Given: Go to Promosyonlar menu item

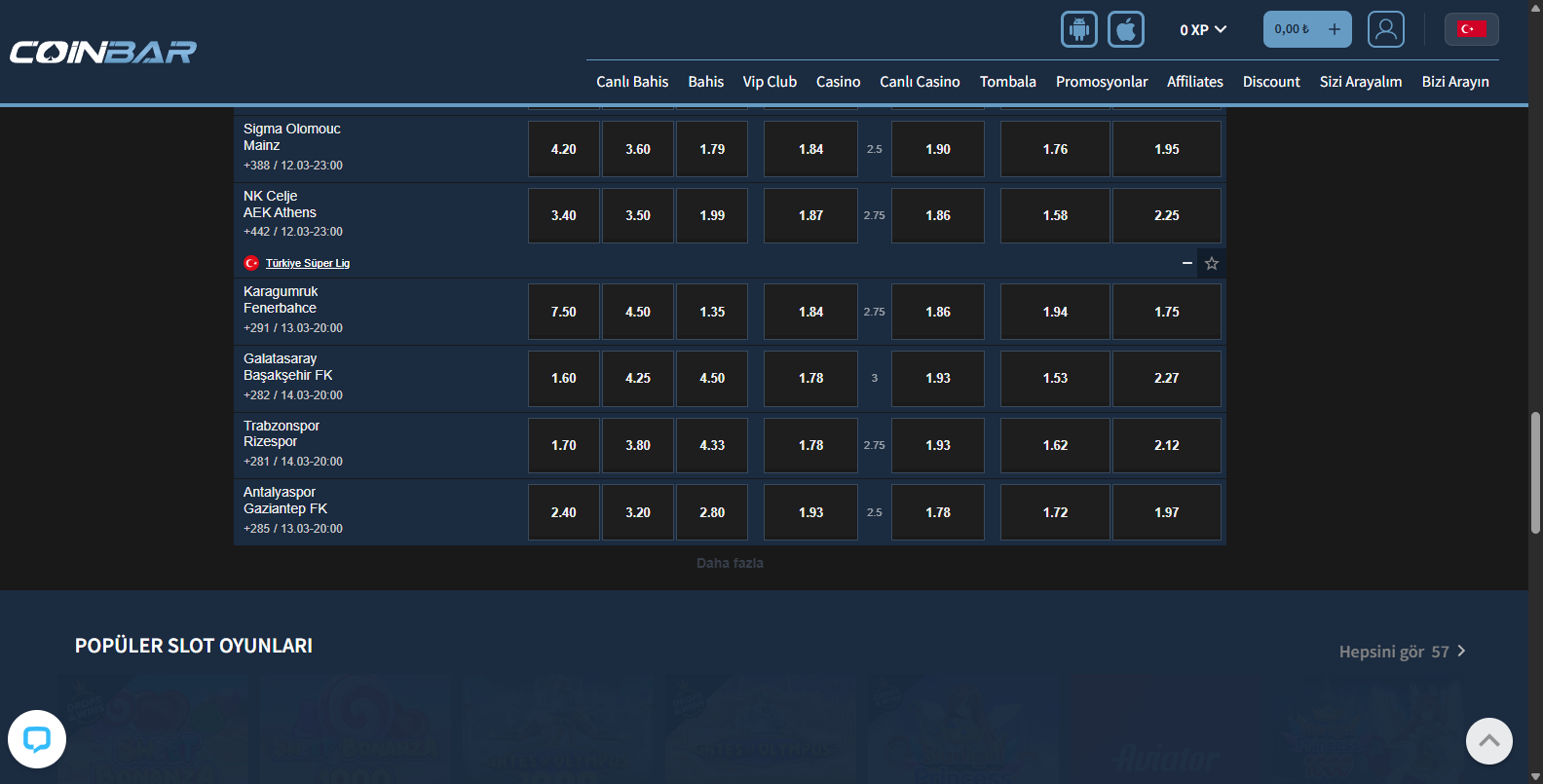Looking at the screenshot, I should [x=1101, y=82].
